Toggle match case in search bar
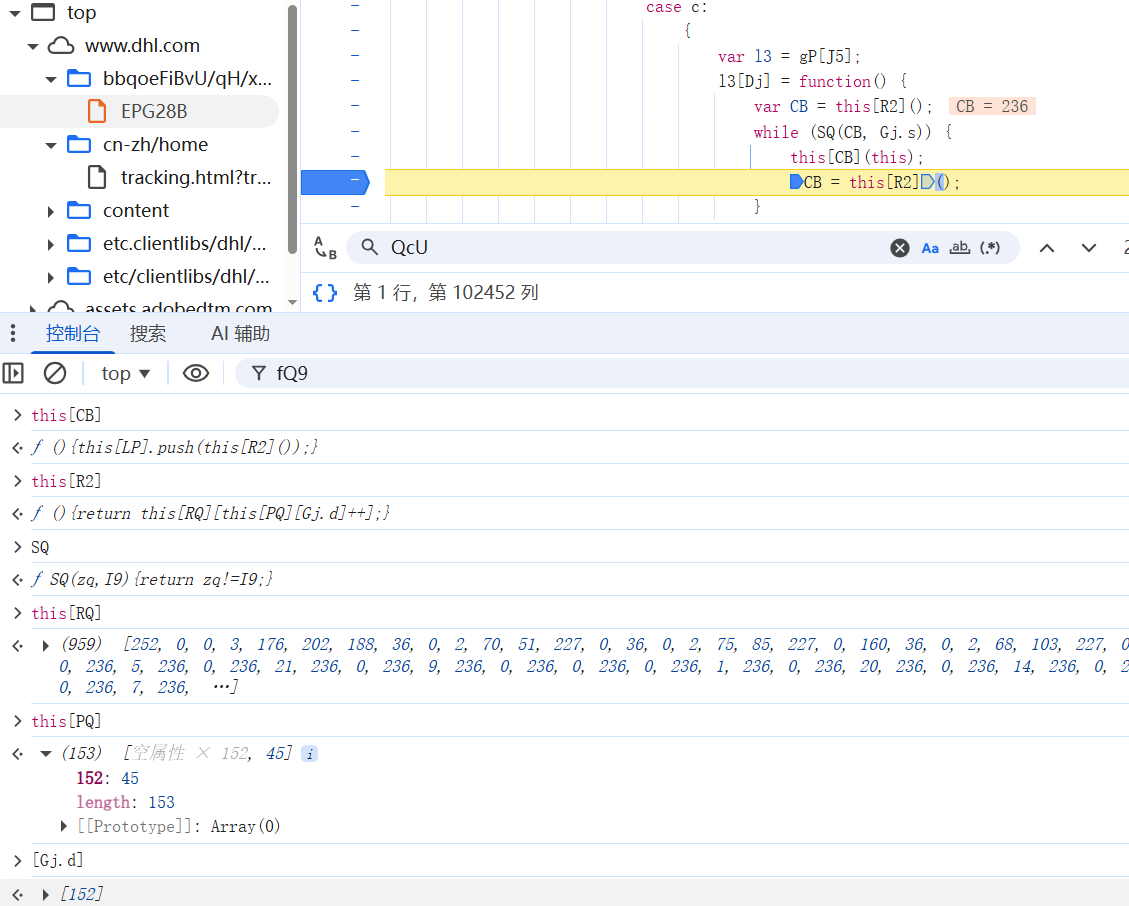1129x906 pixels. (x=930, y=248)
